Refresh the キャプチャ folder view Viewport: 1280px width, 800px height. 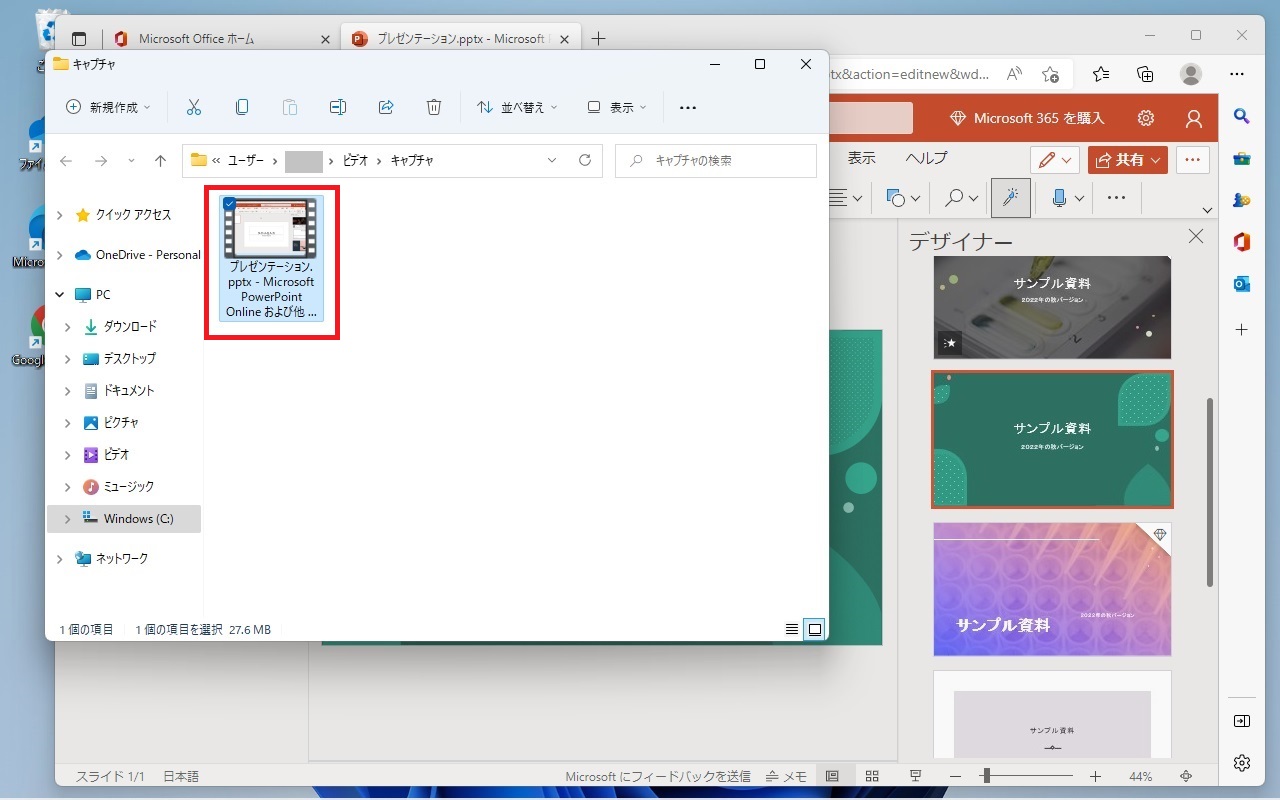pos(585,160)
